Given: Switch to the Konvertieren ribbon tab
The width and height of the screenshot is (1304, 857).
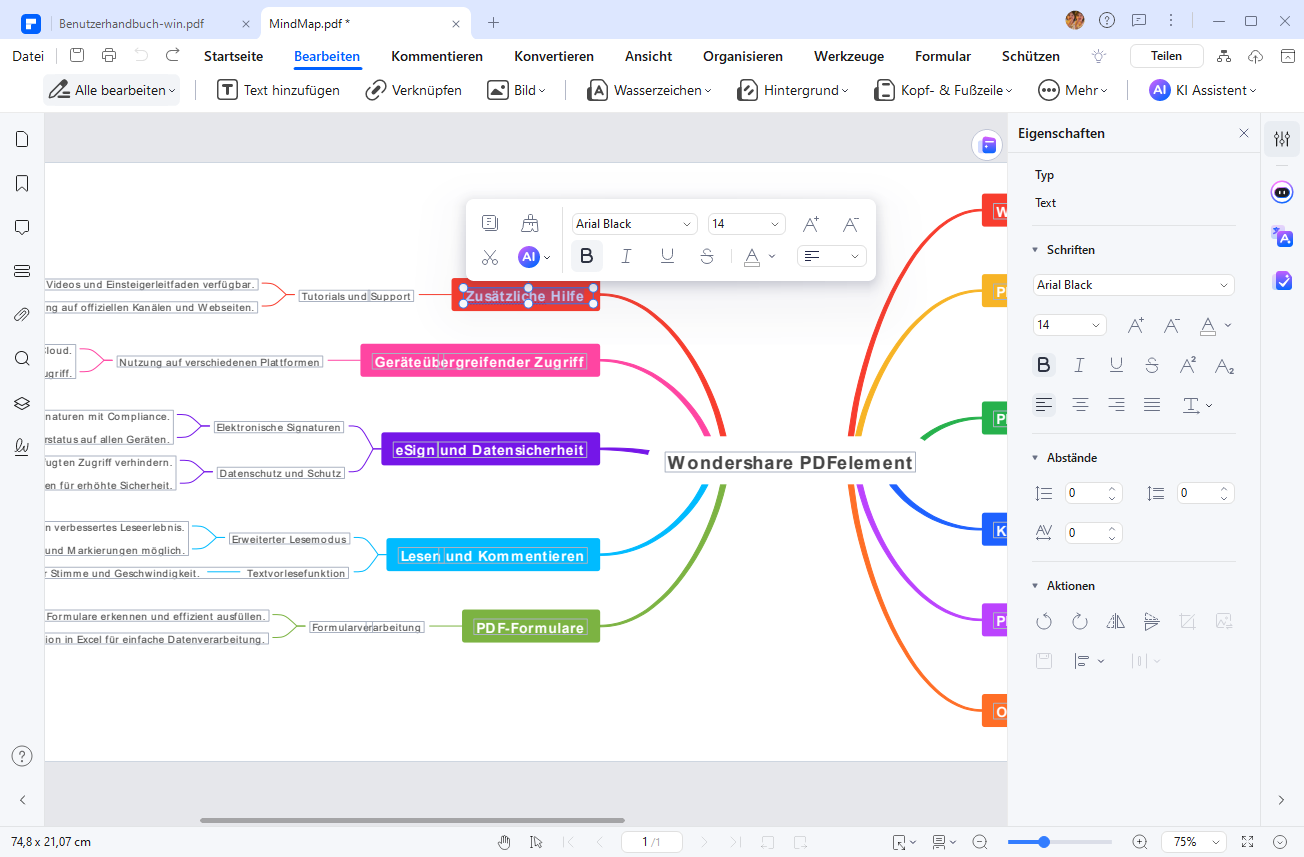Looking at the screenshot, I should point(554,56).
